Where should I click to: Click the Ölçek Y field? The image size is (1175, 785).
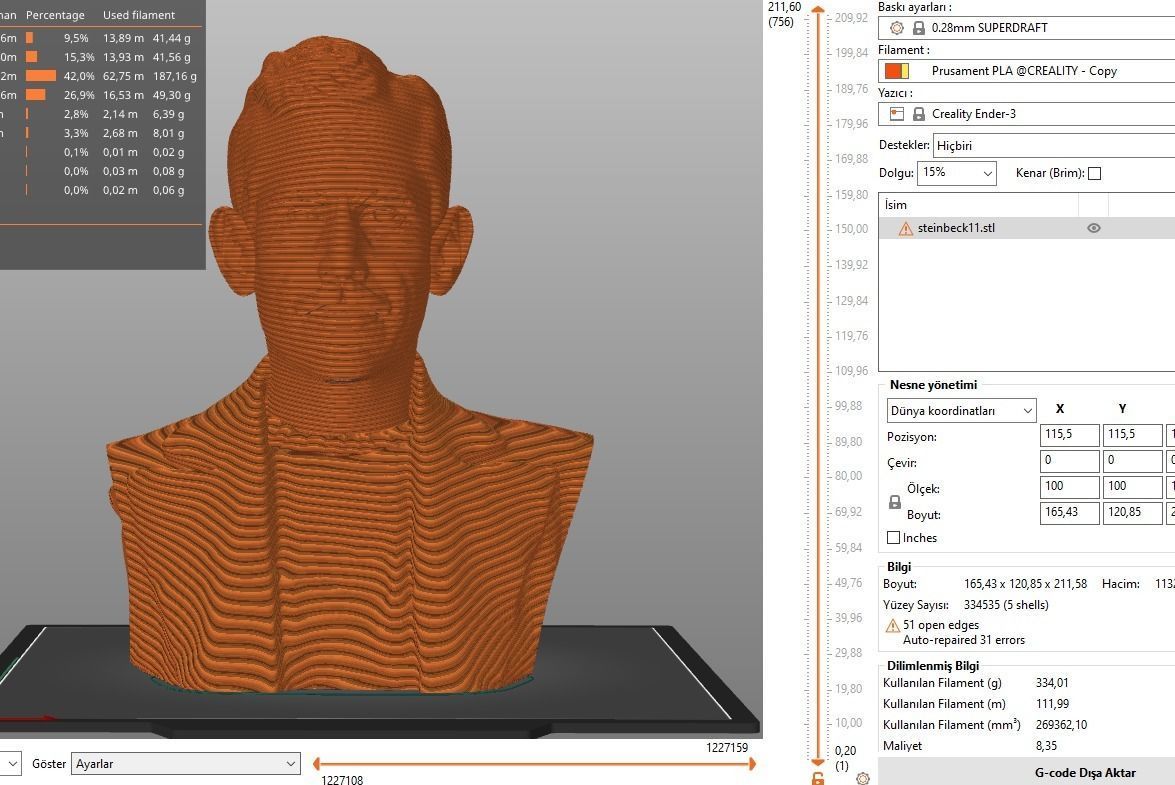[1132, 487]
